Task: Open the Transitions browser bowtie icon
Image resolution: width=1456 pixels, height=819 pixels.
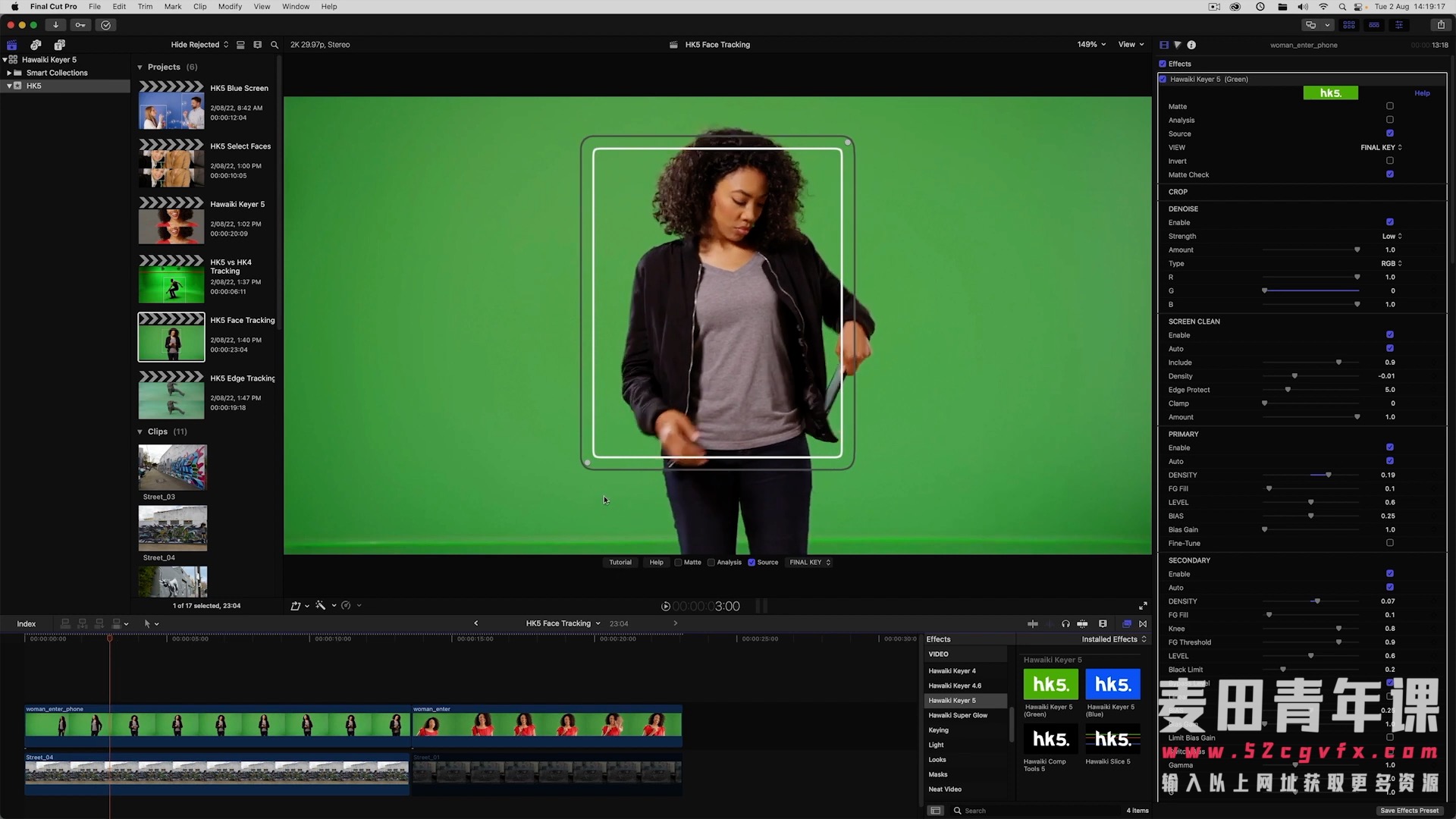Action: pyautogui.click(x=1143, y=623)
